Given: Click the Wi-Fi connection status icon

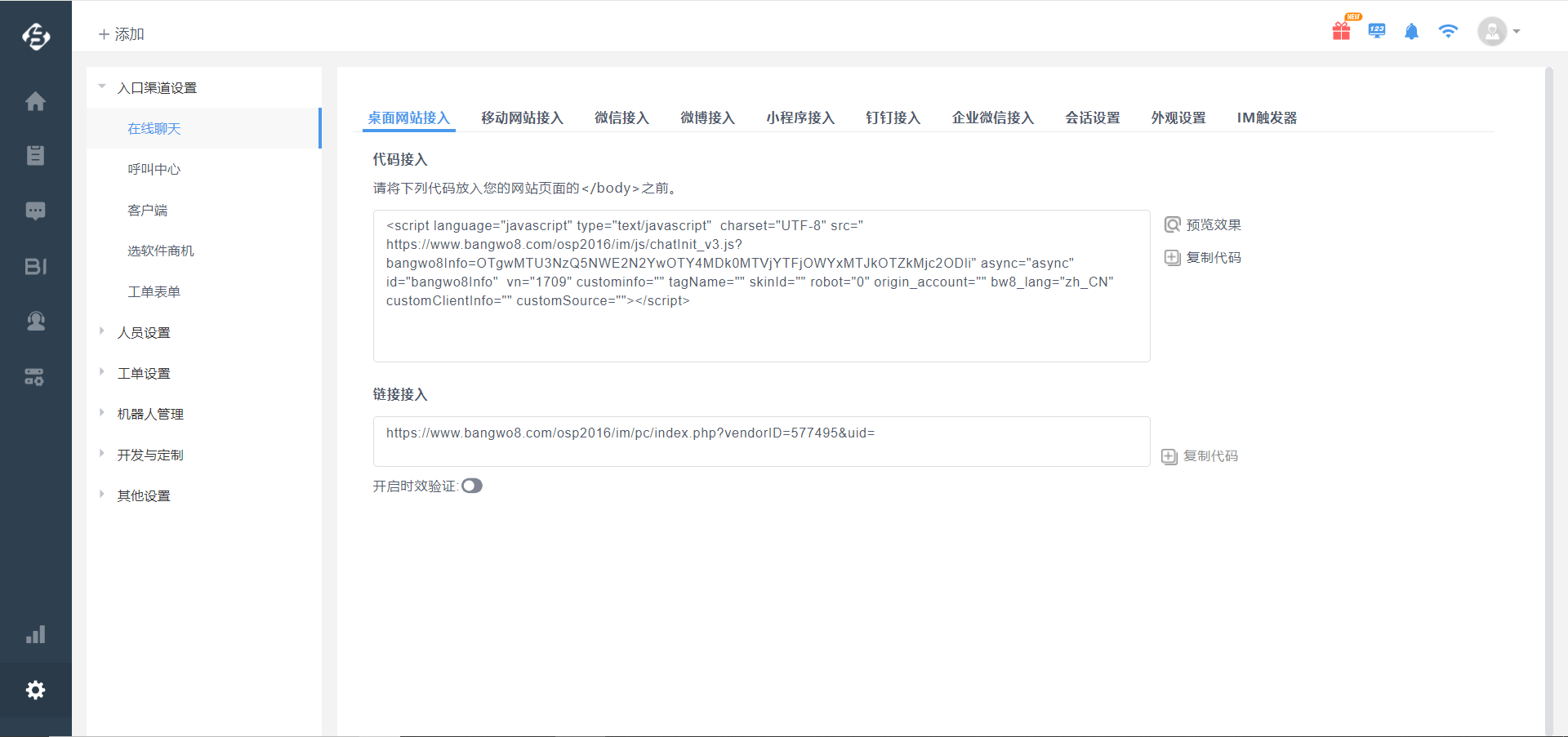Looking at the screenshot, I should tap(1448, 32).
